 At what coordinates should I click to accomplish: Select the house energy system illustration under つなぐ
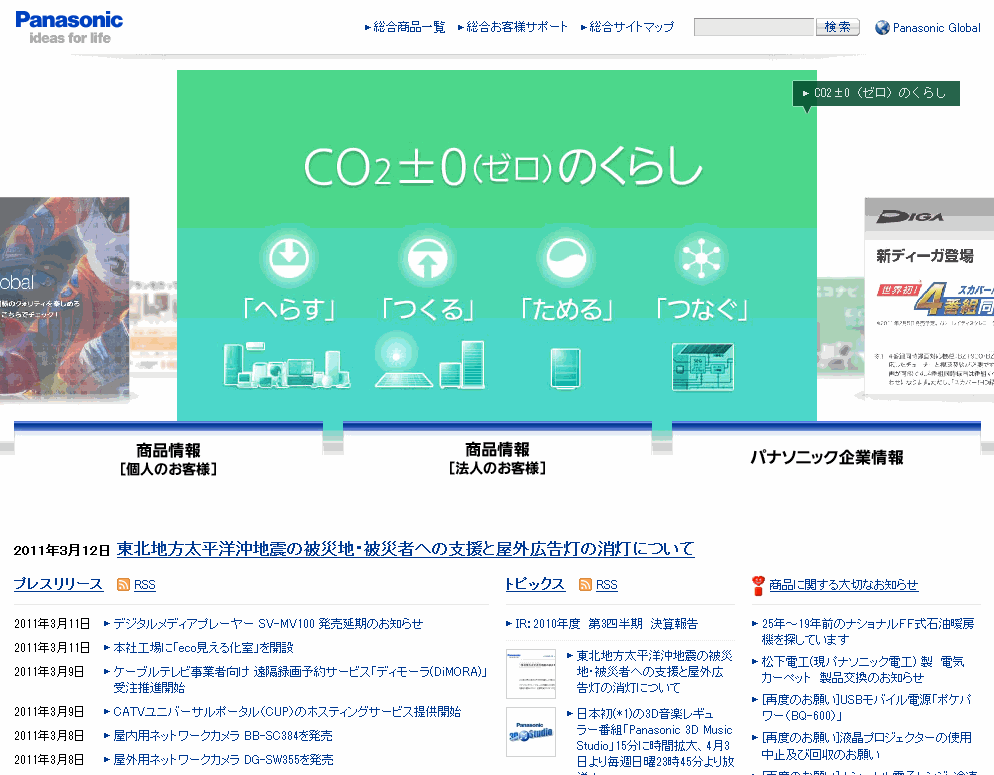702,367
